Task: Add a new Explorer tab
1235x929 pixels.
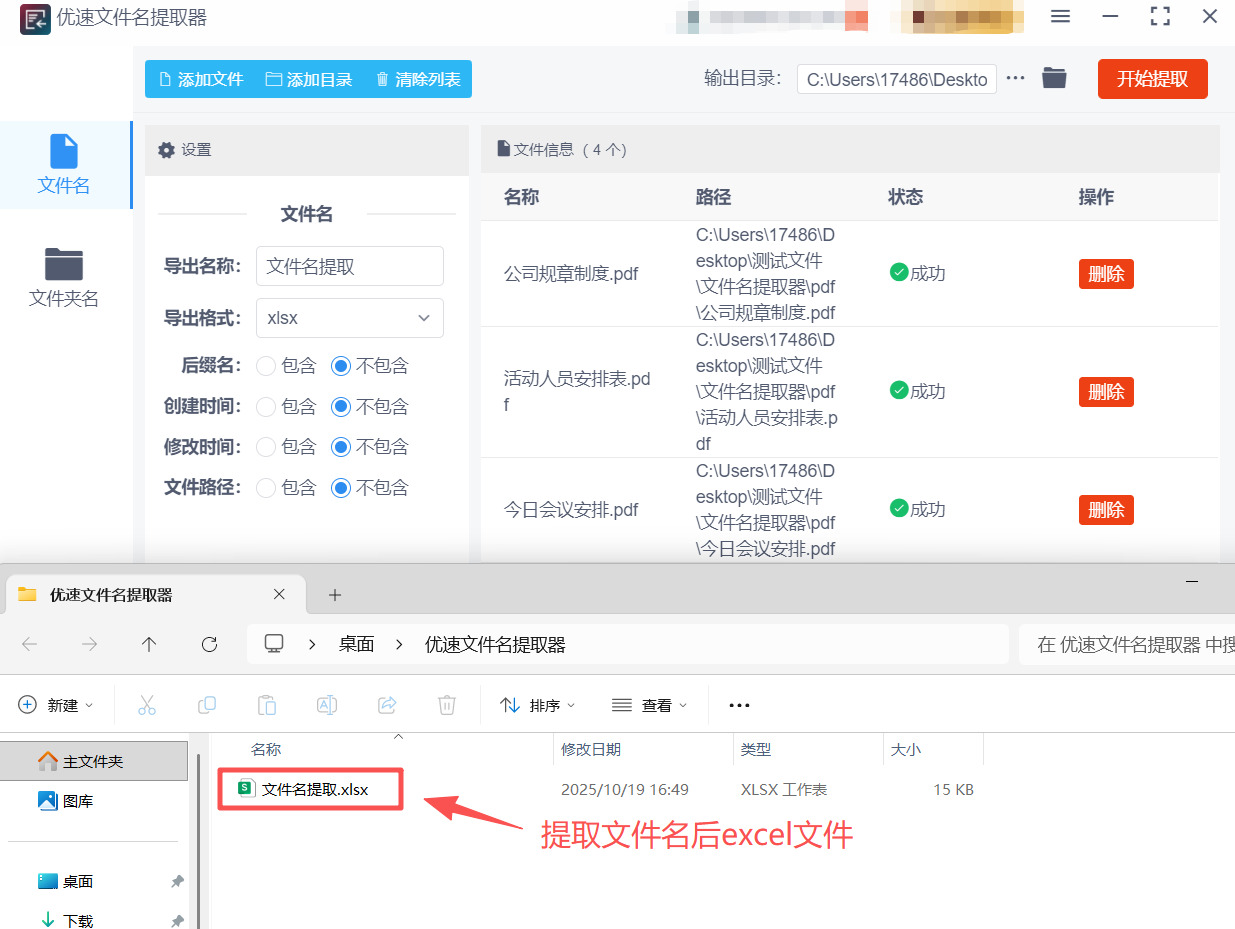Action: 335,595
